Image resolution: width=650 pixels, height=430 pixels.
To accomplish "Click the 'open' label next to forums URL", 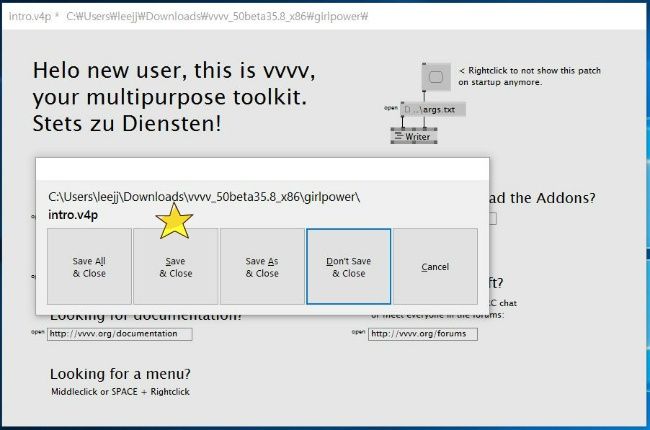I will point(359,332).
